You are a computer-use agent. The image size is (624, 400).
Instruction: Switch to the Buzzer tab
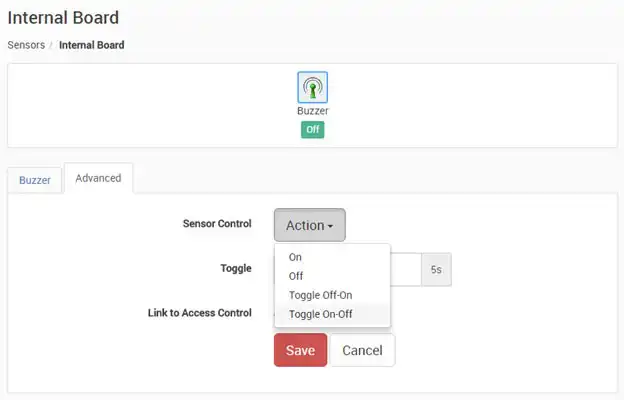tap(35, 180)
